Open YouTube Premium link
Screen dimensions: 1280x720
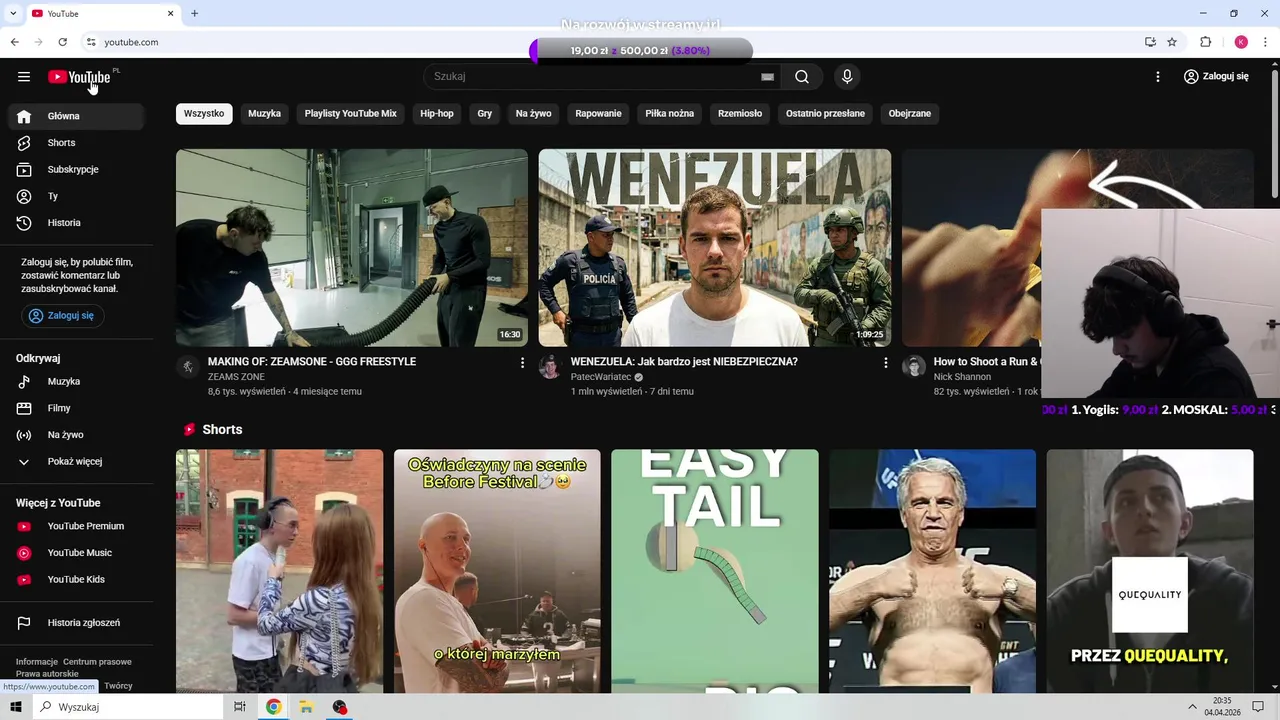[x=76, y=526]
